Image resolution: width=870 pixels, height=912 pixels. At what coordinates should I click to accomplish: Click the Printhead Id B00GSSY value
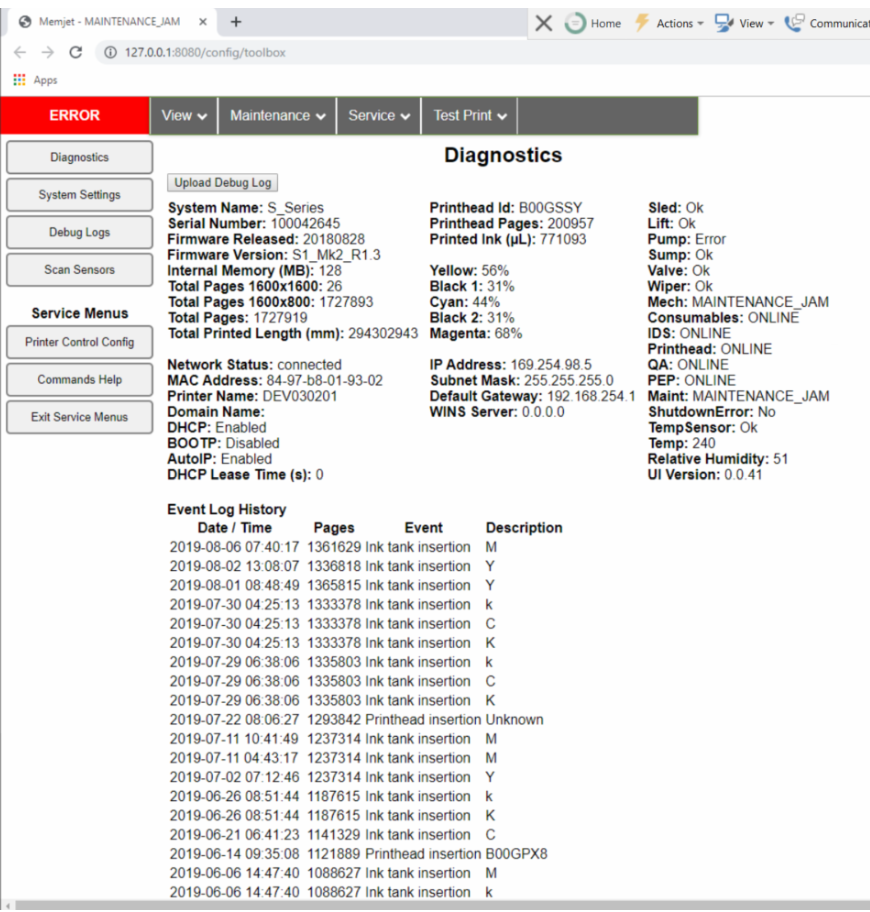click(550, 208)
